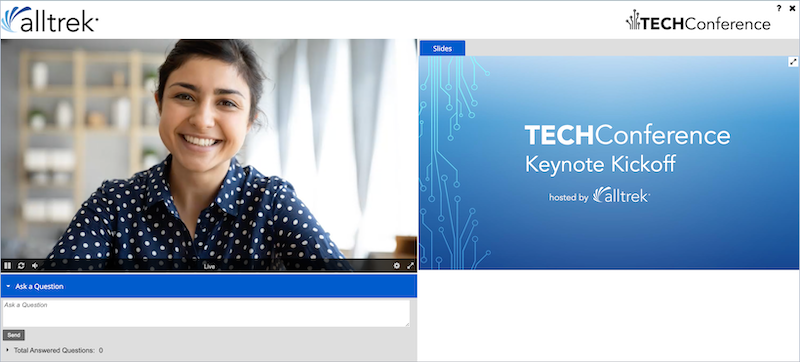Send the question with Send button
Viewport: 800px width, 362px height.
[14, 335]
